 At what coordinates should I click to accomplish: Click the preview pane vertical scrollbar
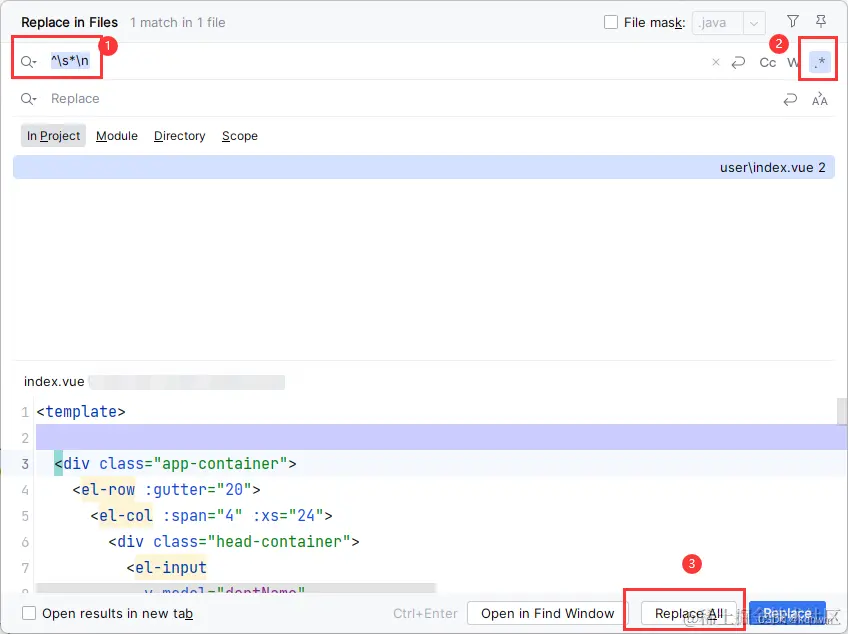point(842,412)
